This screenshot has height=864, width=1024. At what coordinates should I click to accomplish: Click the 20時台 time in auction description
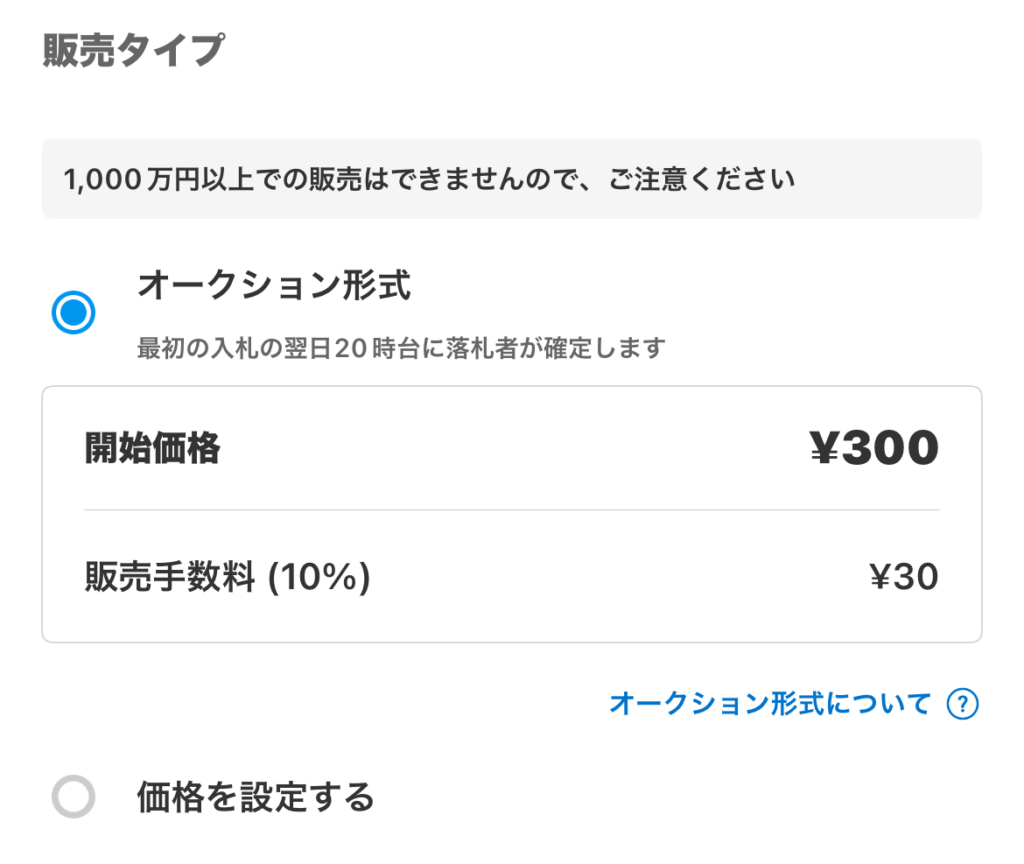371,348
